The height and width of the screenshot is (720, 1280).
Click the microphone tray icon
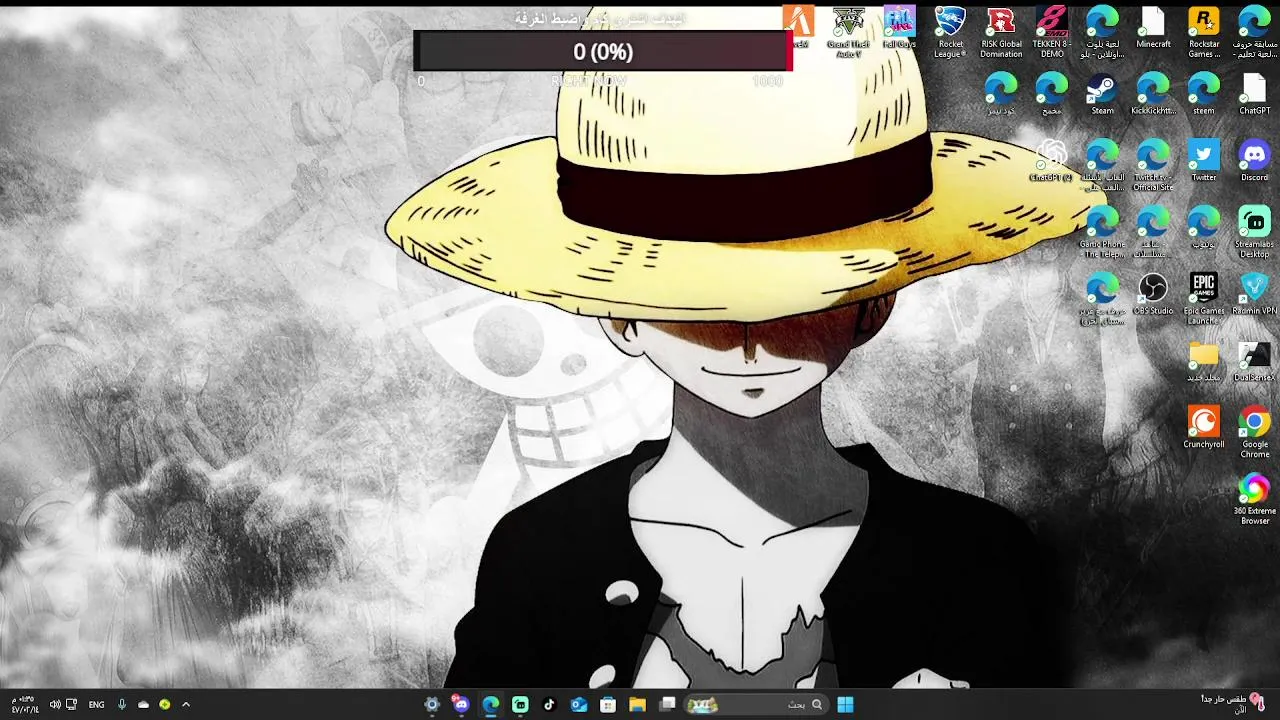(x=122, y=704)
